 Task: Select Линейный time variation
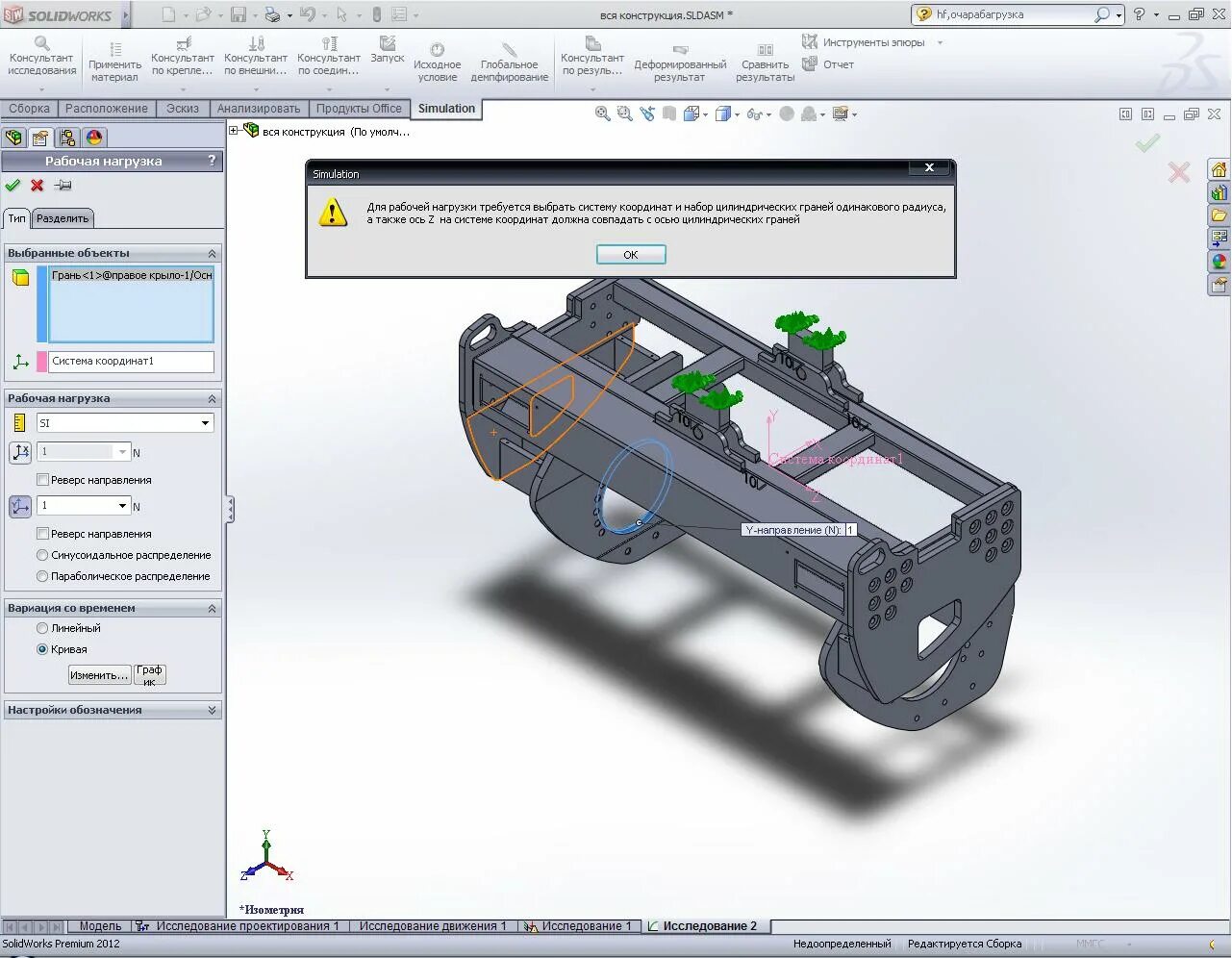(42, 628)
